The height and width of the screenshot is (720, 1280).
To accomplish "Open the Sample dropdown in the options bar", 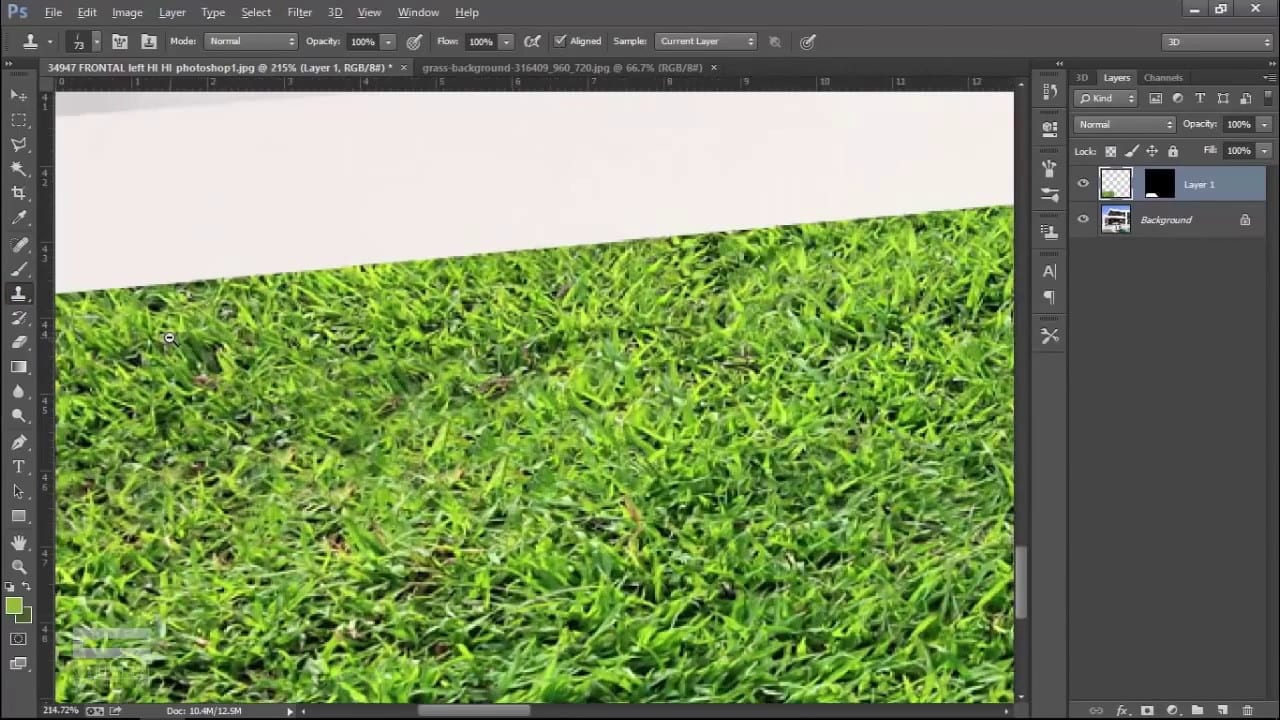I will [705, 41].
